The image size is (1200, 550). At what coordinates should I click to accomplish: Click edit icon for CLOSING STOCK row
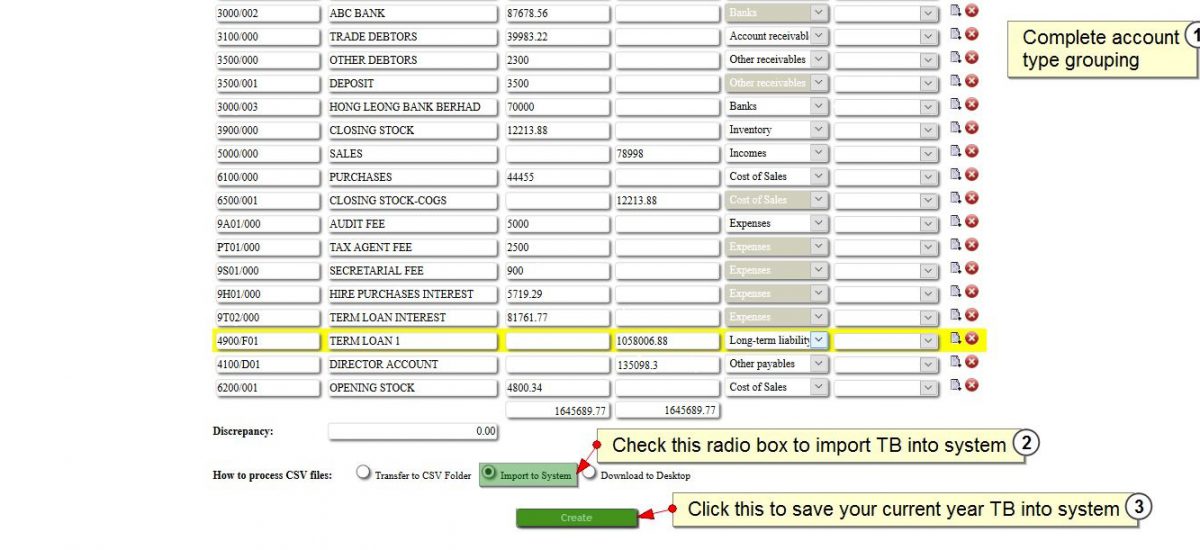point(955,129)
